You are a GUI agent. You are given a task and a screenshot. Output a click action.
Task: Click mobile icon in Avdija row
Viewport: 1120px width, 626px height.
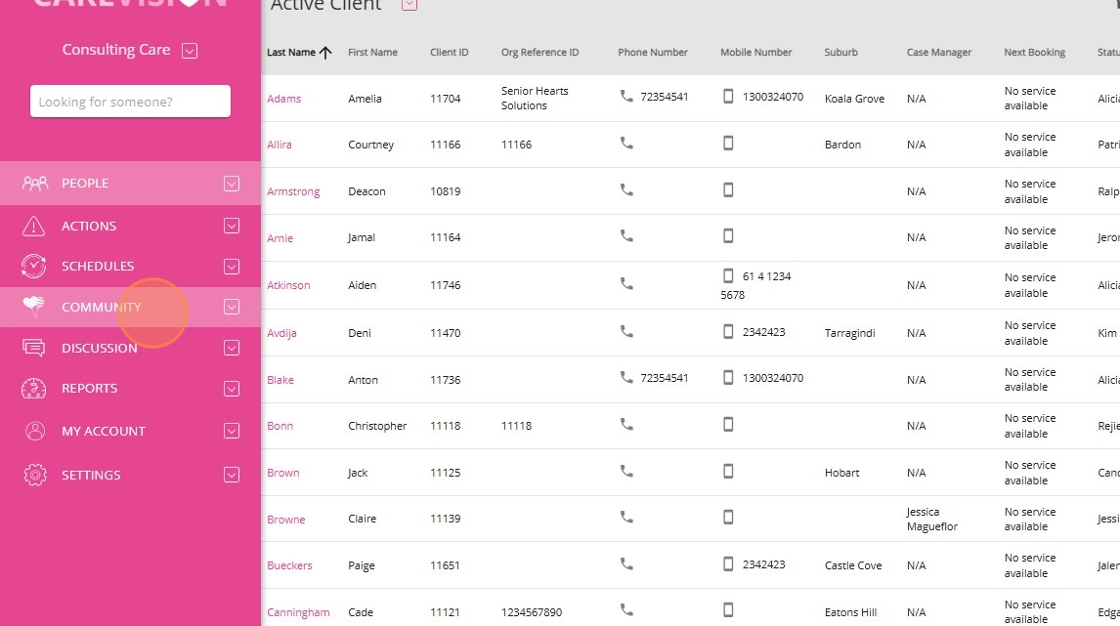[x=728, y=332]
